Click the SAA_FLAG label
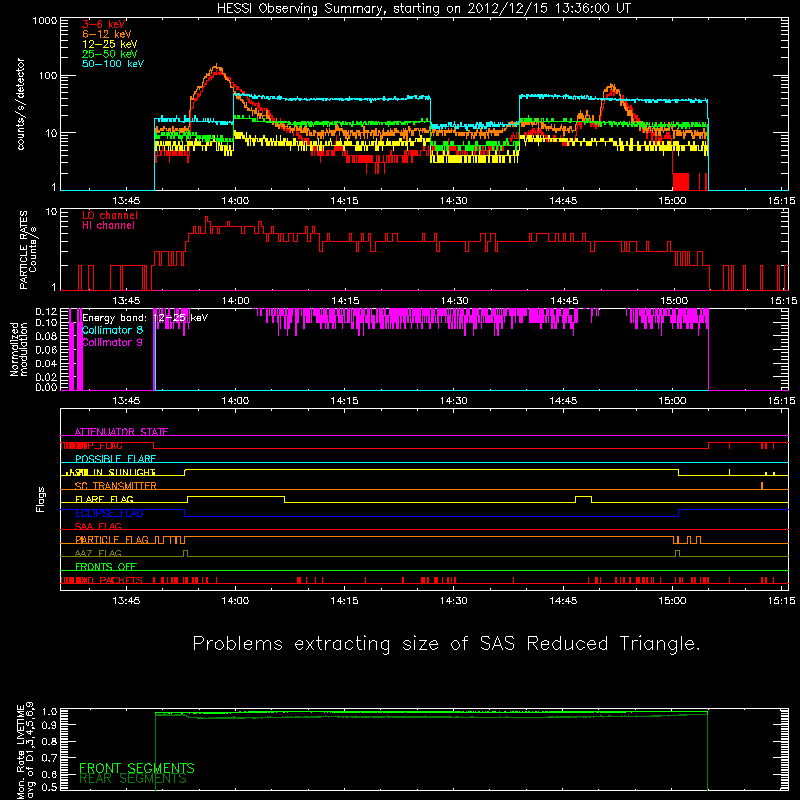 98,526
